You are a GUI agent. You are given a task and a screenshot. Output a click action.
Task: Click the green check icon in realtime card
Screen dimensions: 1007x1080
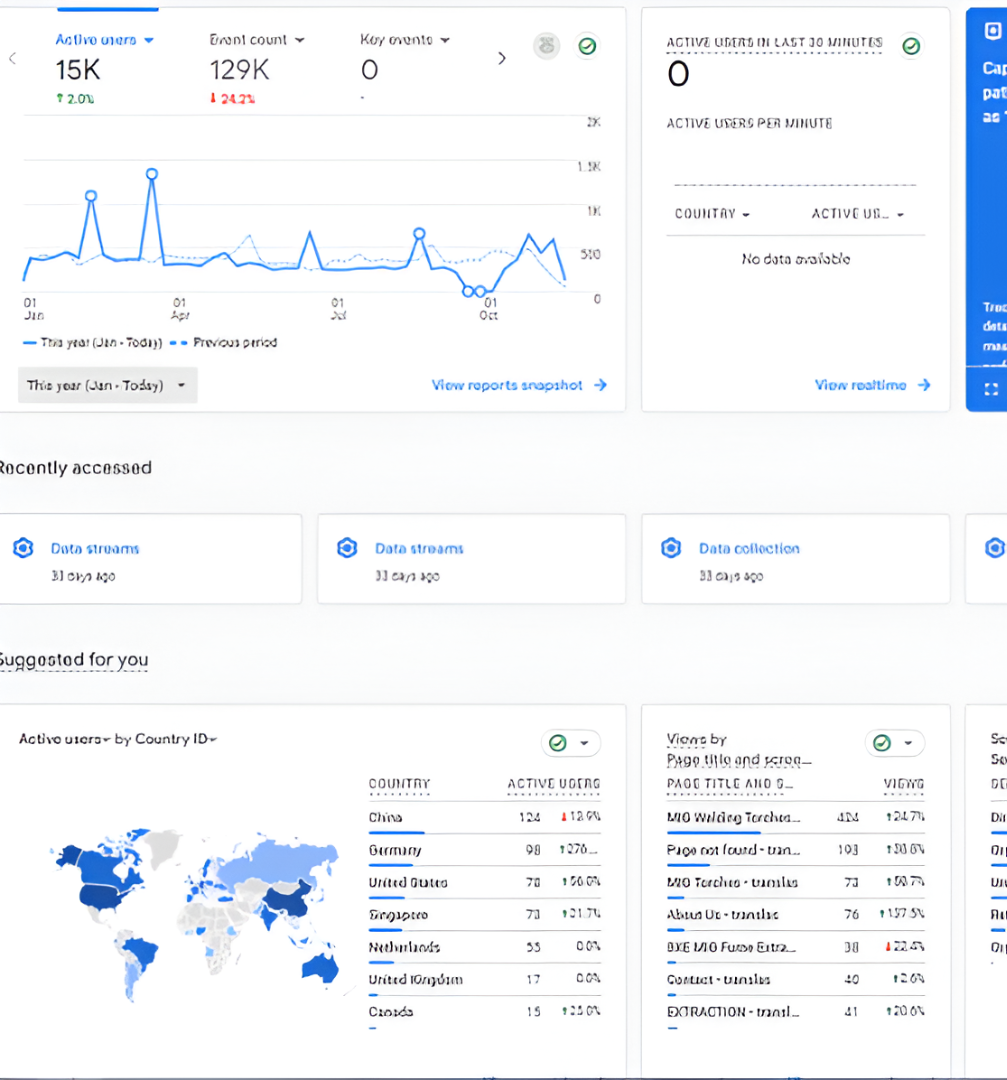[910, 46]
